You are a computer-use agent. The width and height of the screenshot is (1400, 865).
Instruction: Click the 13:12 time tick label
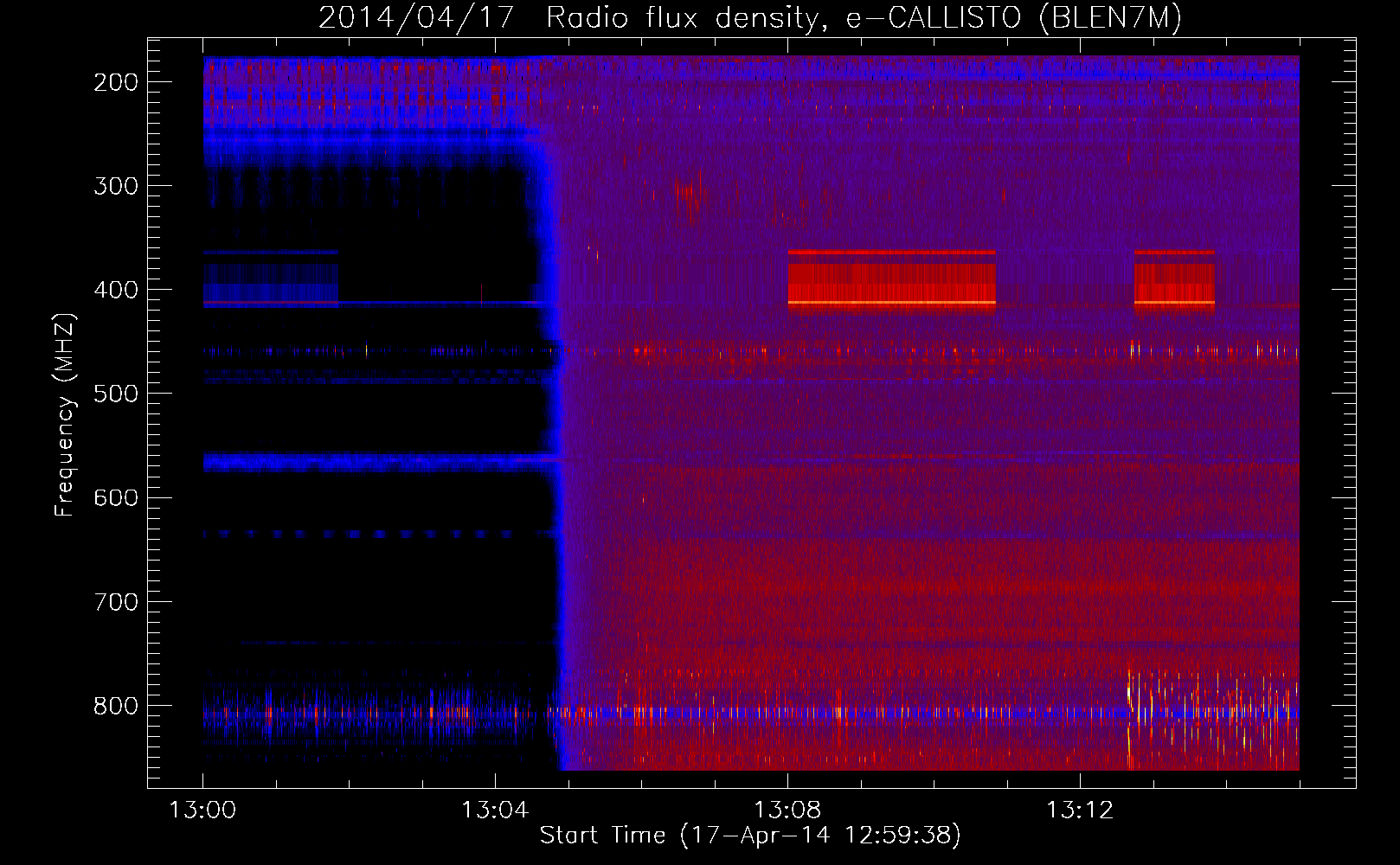pos(1080,810)
